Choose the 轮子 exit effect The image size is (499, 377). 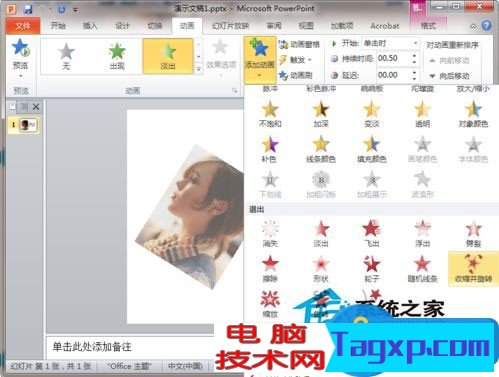[372, 269]
